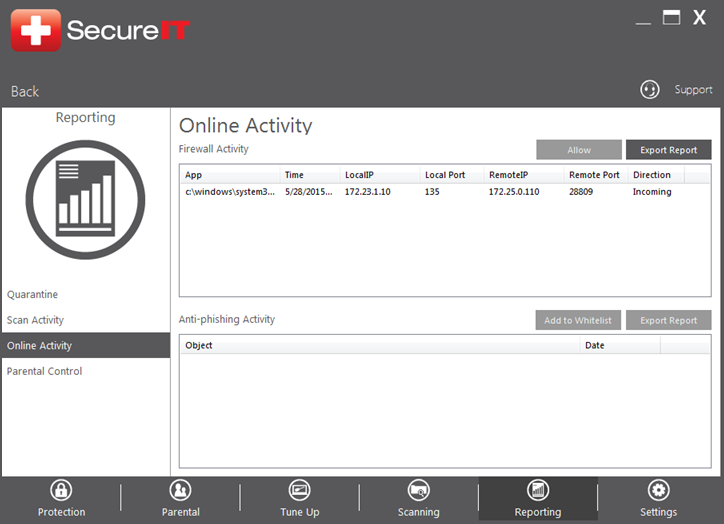Screen dimensions: 724x524
Task: Open Parental via the people icon
Action: click(181, 490)
